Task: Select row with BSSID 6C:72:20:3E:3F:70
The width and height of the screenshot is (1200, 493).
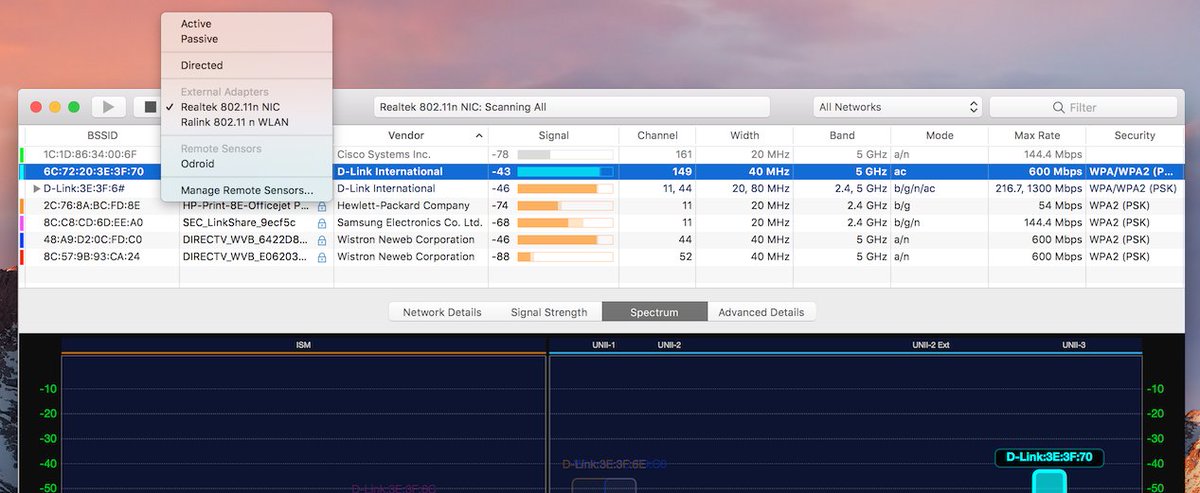Action: click(602, 172)
